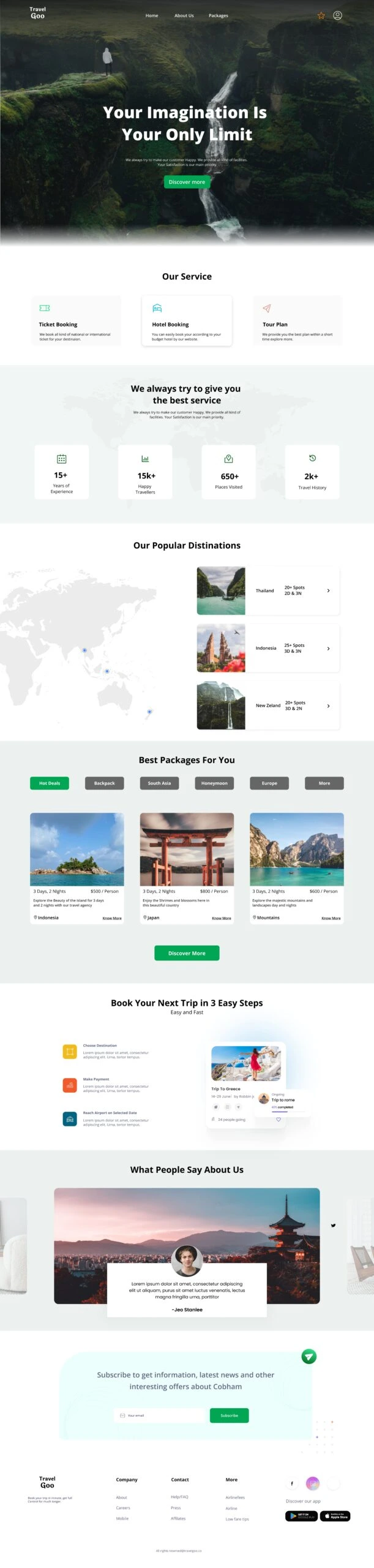Expand the Thailand destination chevron
Image resolution: width=374 pixels, height=1568 pixels.
[328, 590]
